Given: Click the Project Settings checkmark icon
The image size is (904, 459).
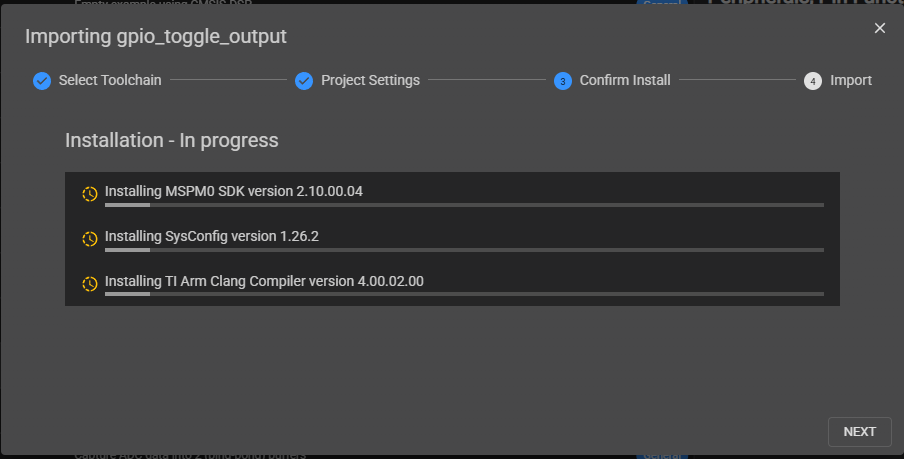Looking at the screenshot, I should point(304,81).
